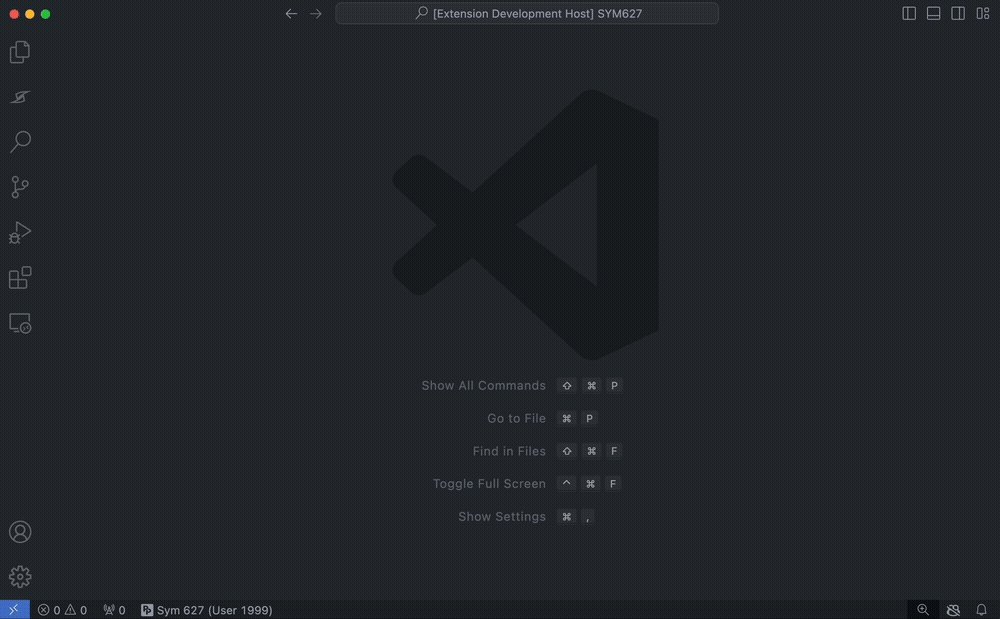This screenshot has width=1000, height=619.
Task: Toggle the primary side bar visibility
Action: [x=909, y=14]
